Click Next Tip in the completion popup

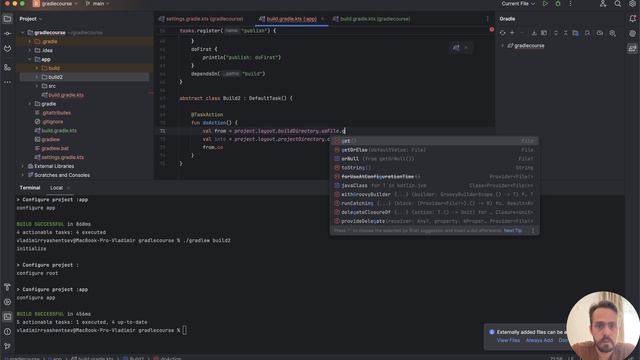(513, 231)
